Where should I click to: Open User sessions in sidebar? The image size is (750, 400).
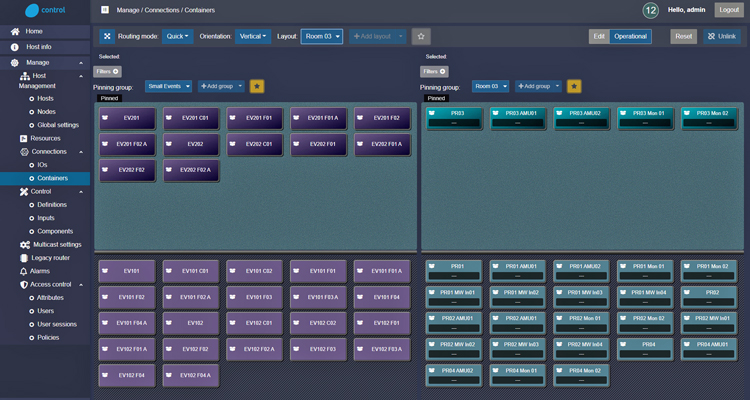pos(57,324)
